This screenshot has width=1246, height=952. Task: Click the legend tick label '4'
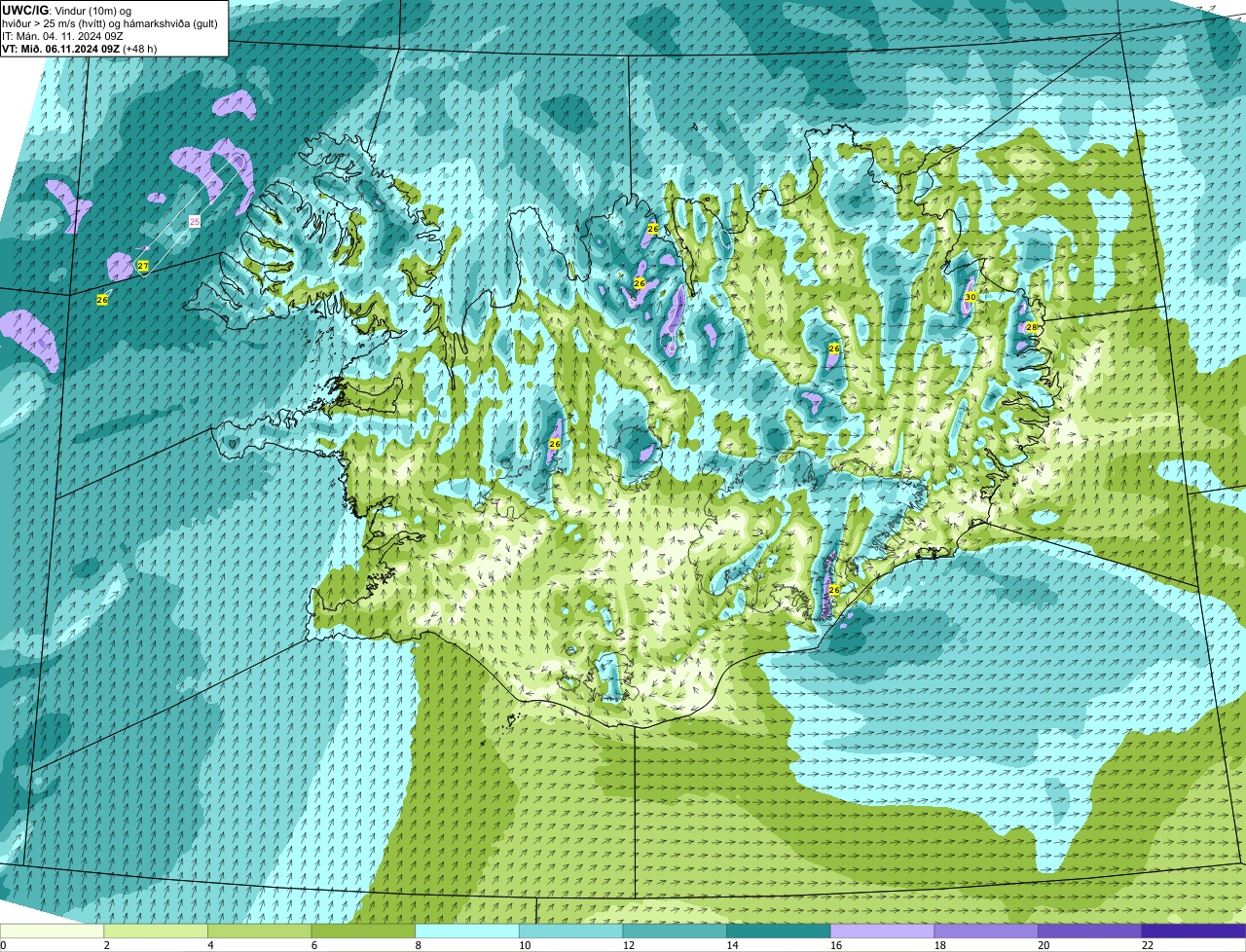click(x=210, y=945)
